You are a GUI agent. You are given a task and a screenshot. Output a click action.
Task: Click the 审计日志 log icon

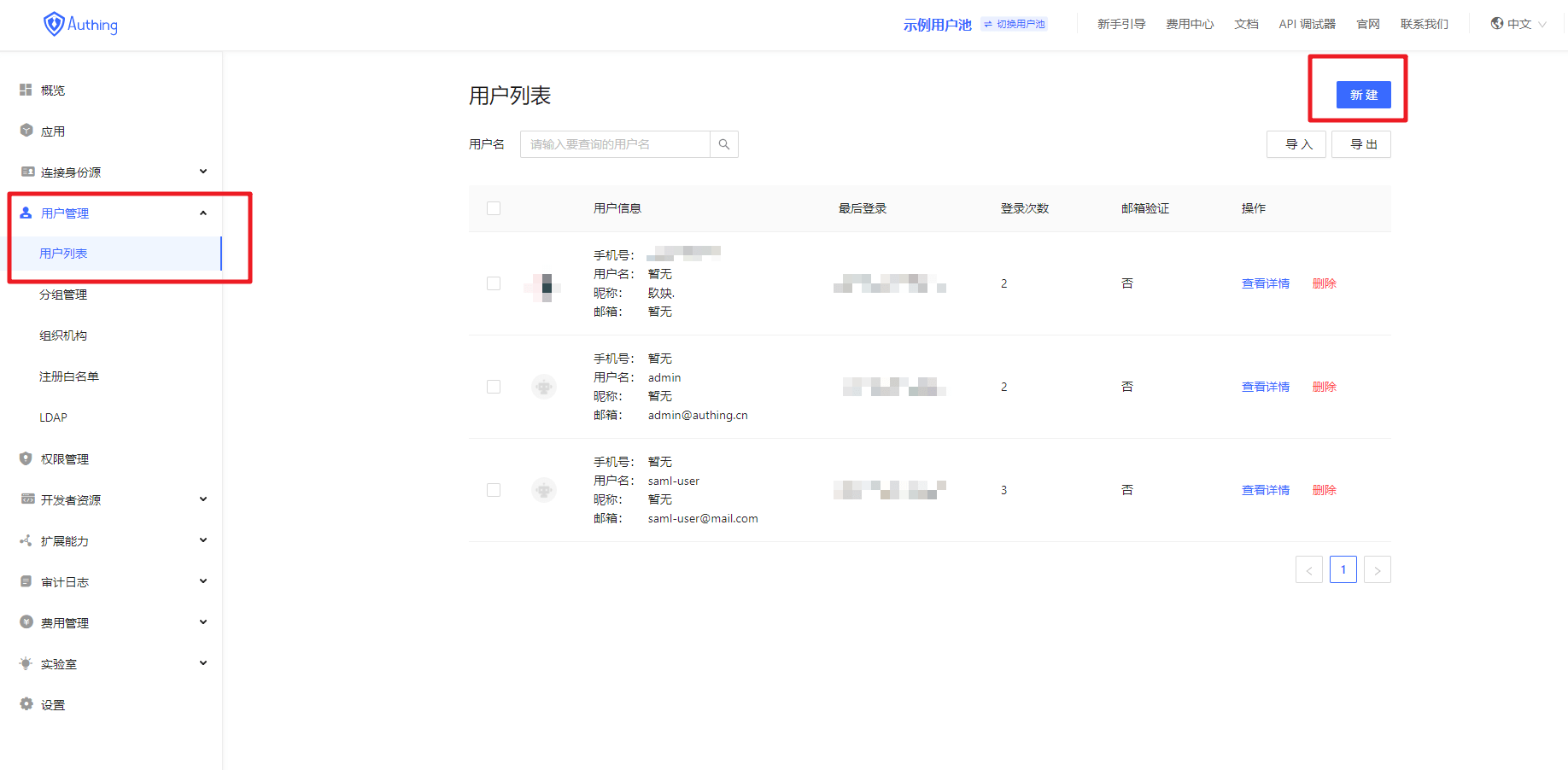(x=26, y=580)
